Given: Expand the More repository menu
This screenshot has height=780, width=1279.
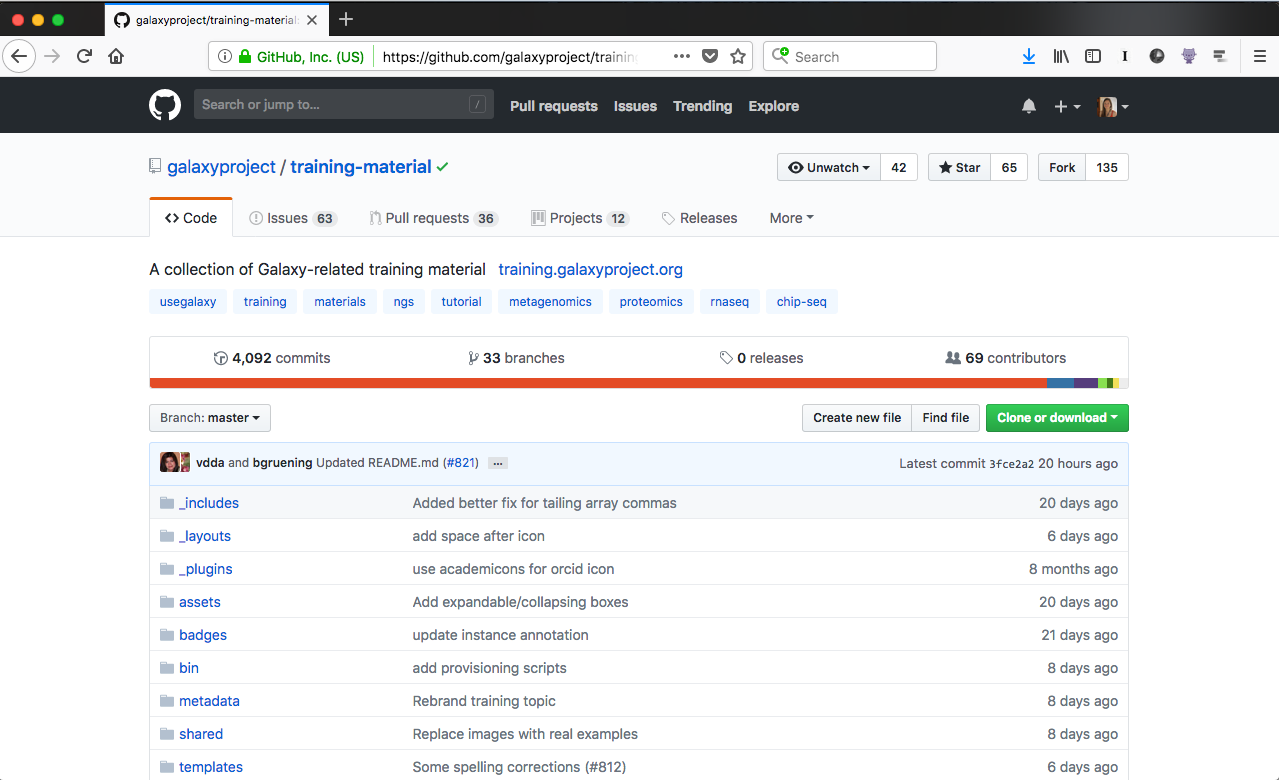Looking at the screenshot, I should (x=791, y=218).
